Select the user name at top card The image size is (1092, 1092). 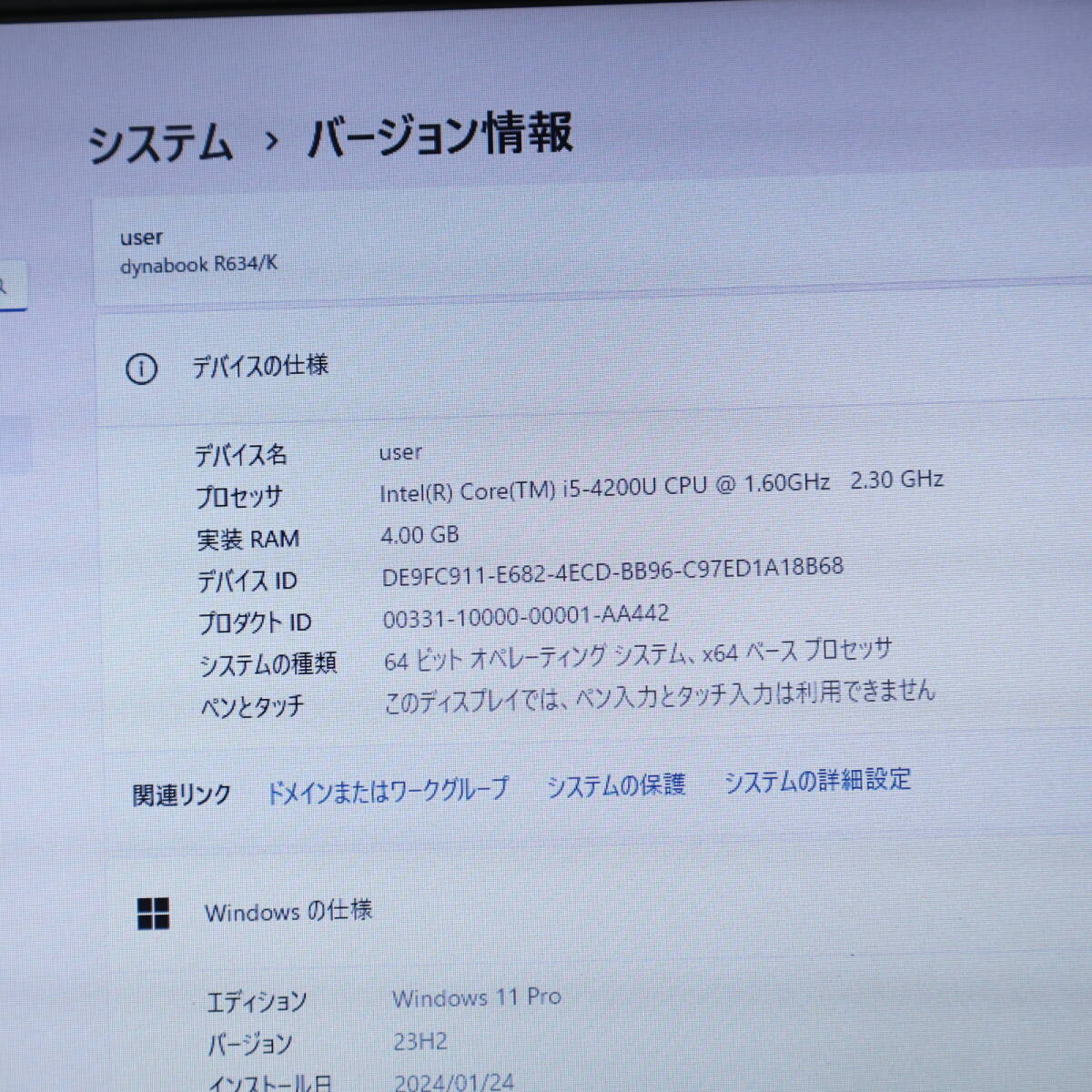click(x=141, y=238)
